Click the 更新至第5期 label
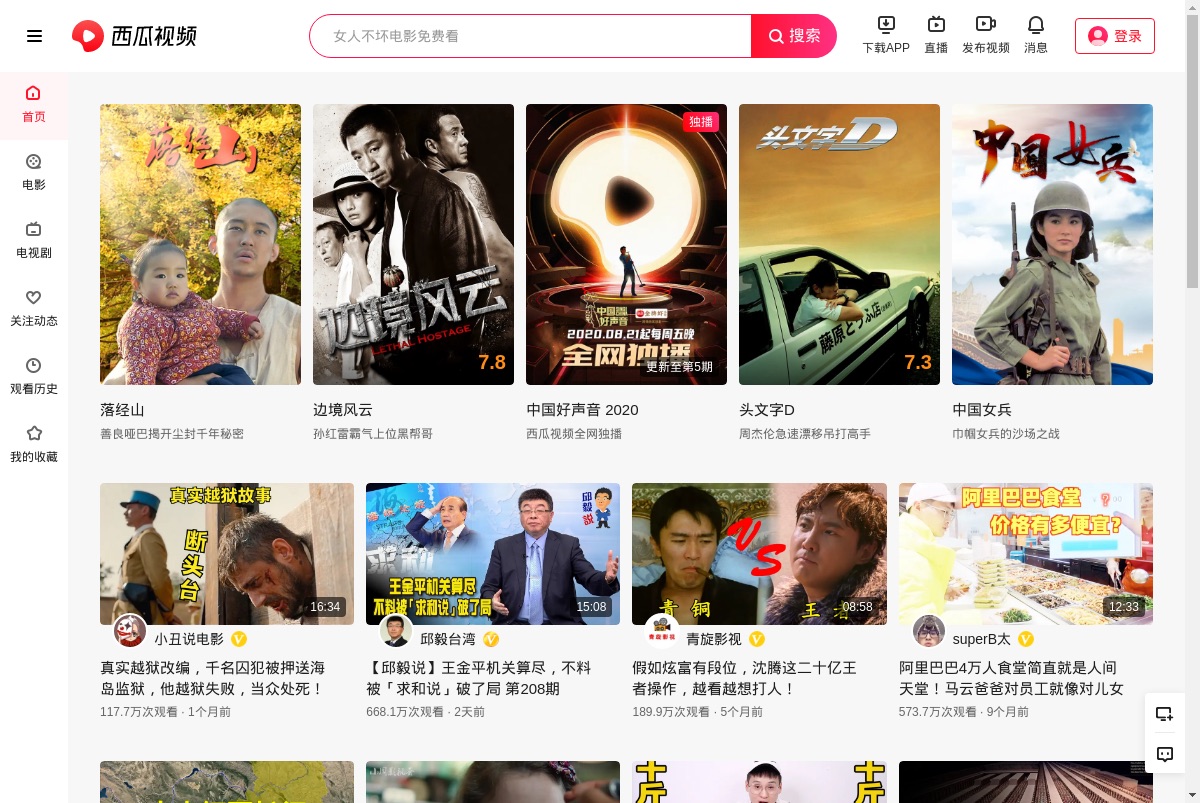 click(x=679, y=367)
